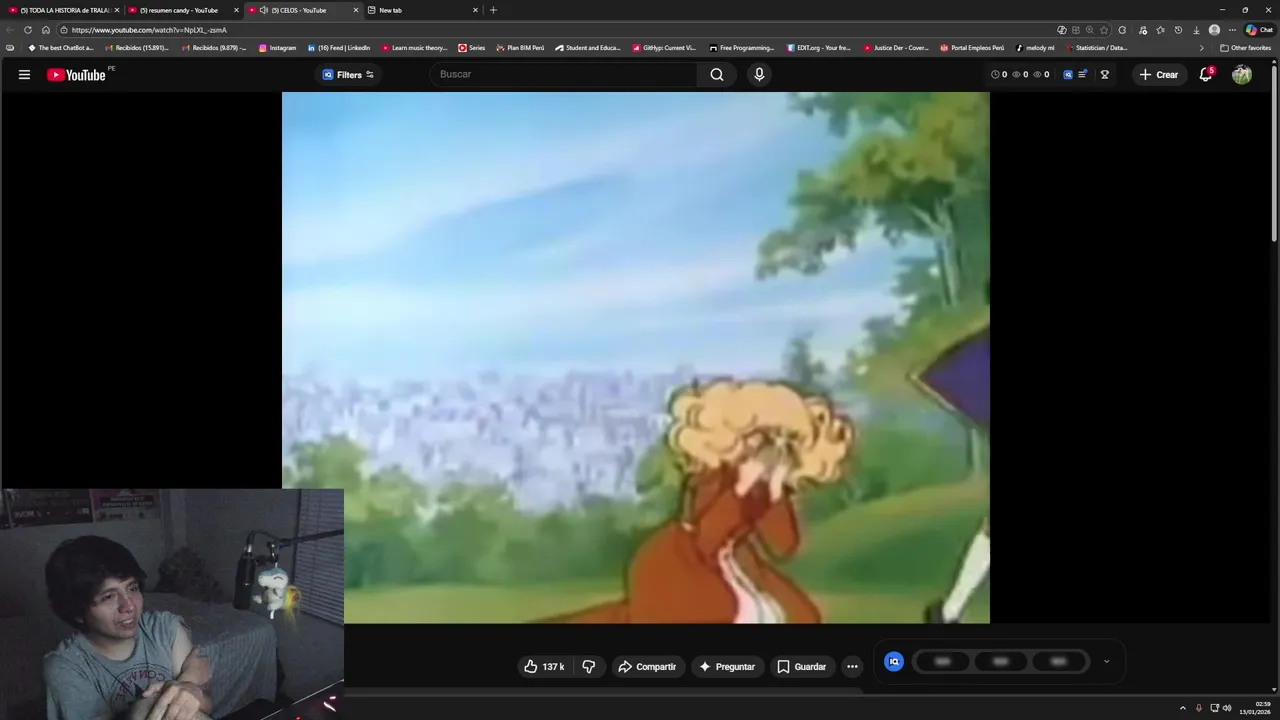
Task: Open the GitHyp bookmark
Action: tap(664, 48)
